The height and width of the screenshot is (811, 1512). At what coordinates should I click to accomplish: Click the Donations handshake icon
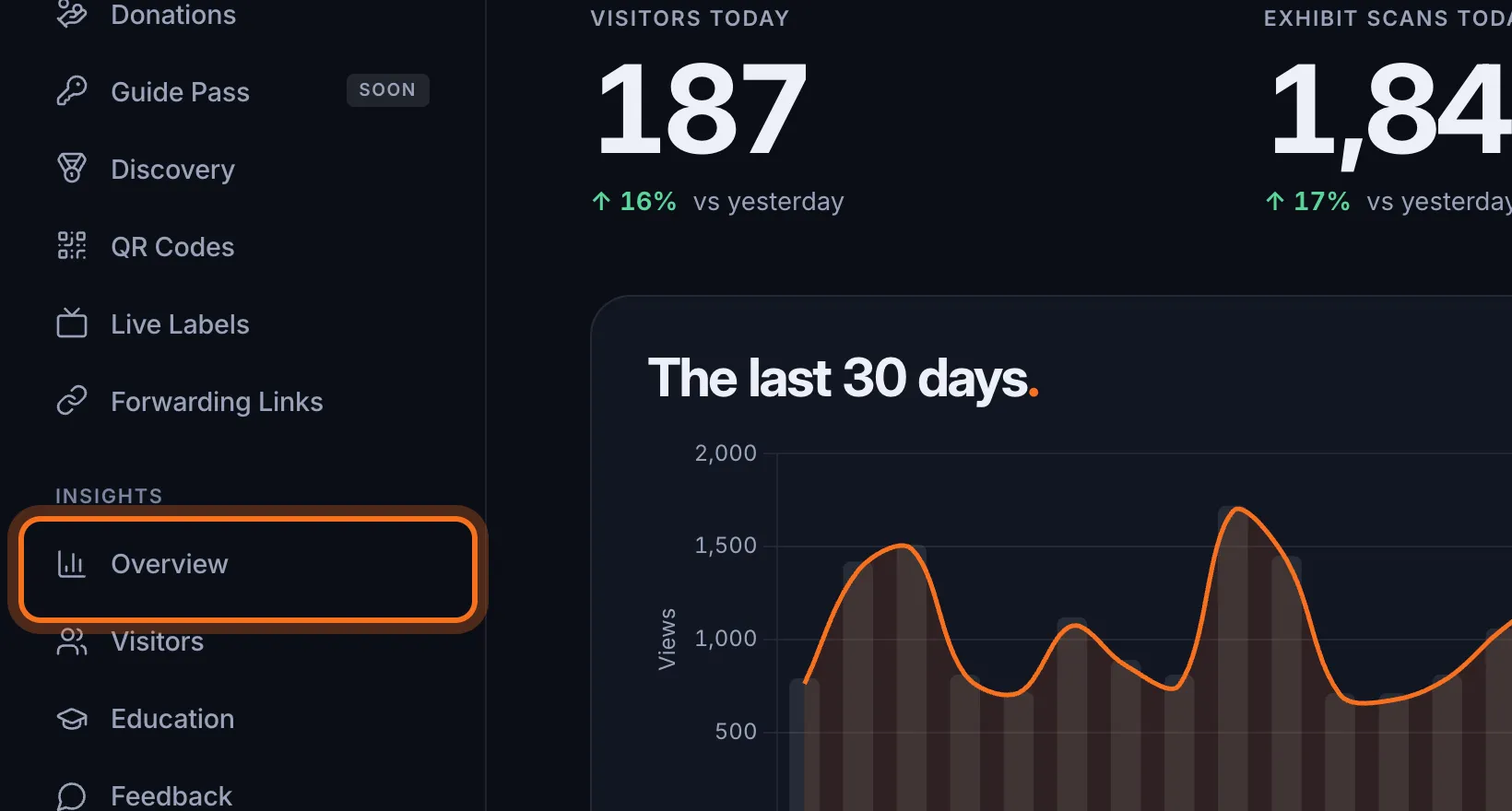coord(72,14)
